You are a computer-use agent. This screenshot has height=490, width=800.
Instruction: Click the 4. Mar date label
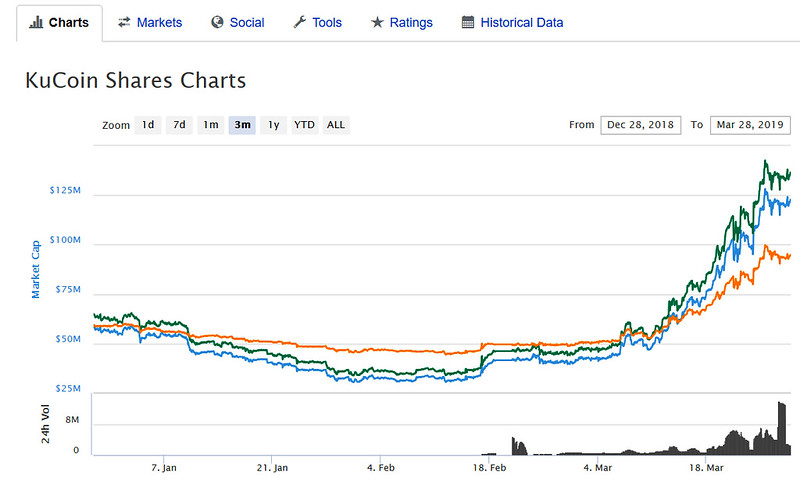597,468
